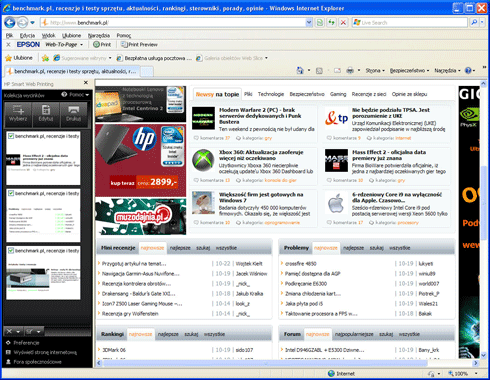Open the Ulubione menu in menu bar
Viewport: 490px width, 380px height.
pos(71,35)
